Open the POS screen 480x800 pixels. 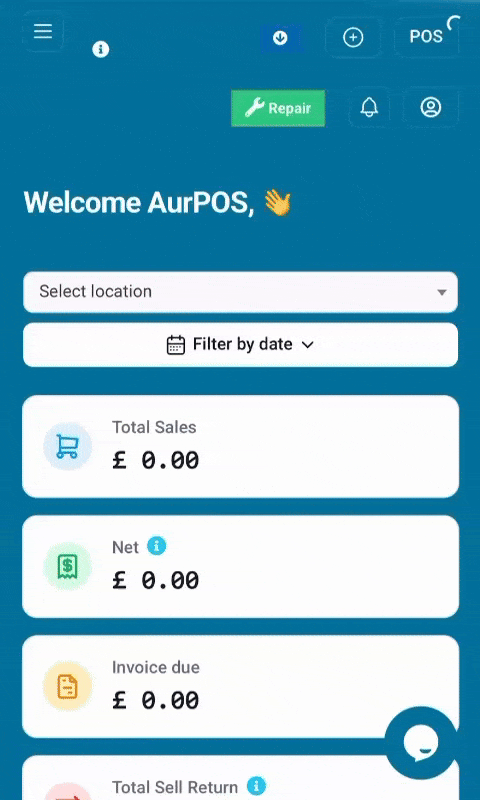pyautogui.click(x=426, y=37)
